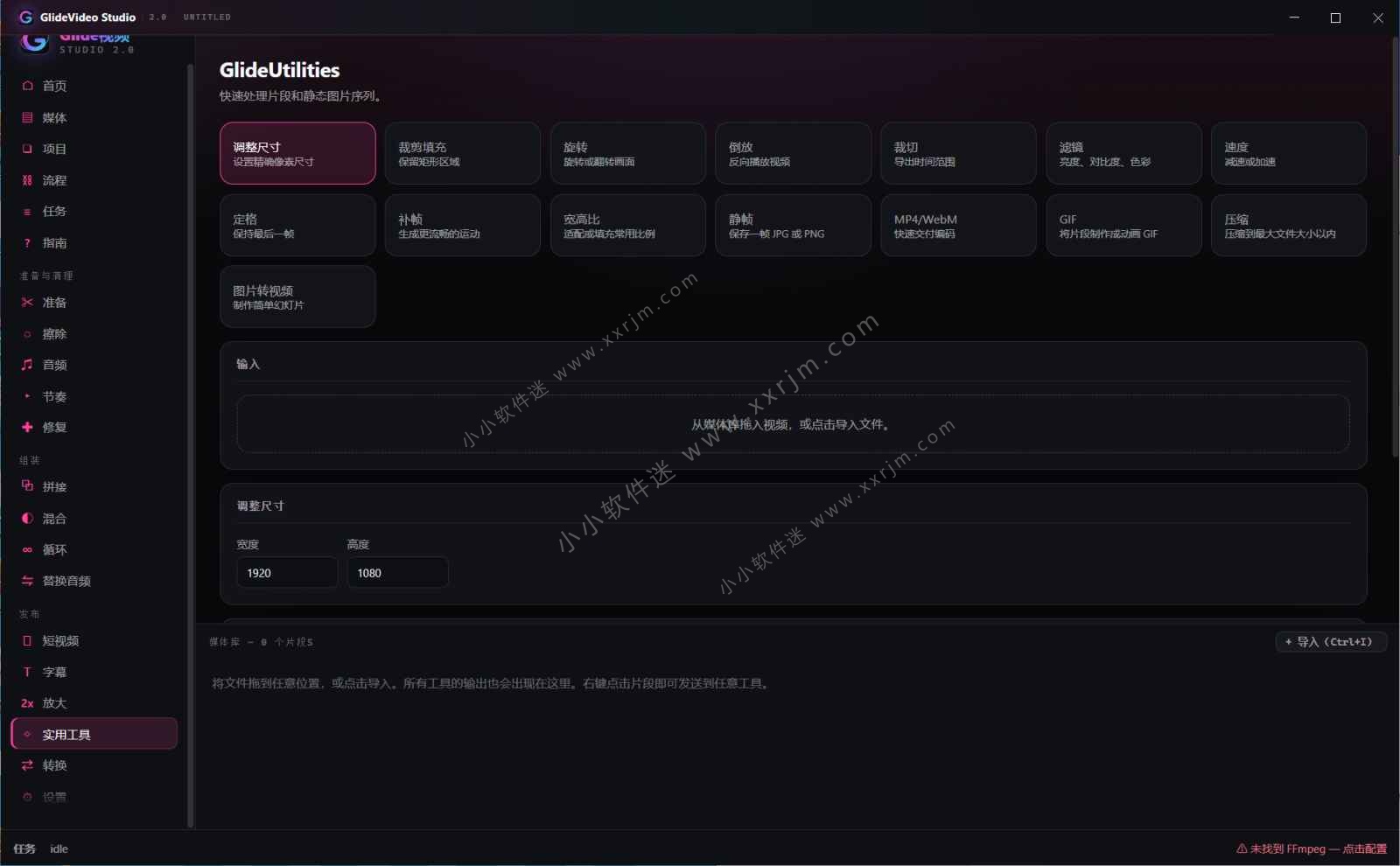The image size is (1400, 866).
Task: Click the phone icon beside 短视频
Action: pyautogui.click(x=27, y=641)
